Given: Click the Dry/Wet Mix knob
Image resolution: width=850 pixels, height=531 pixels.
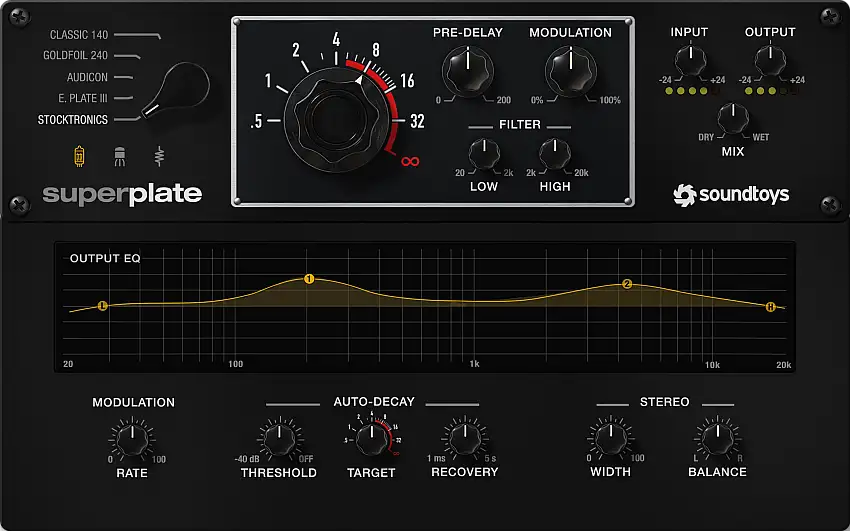Looking at the screenshot, I should coord(733,119).
